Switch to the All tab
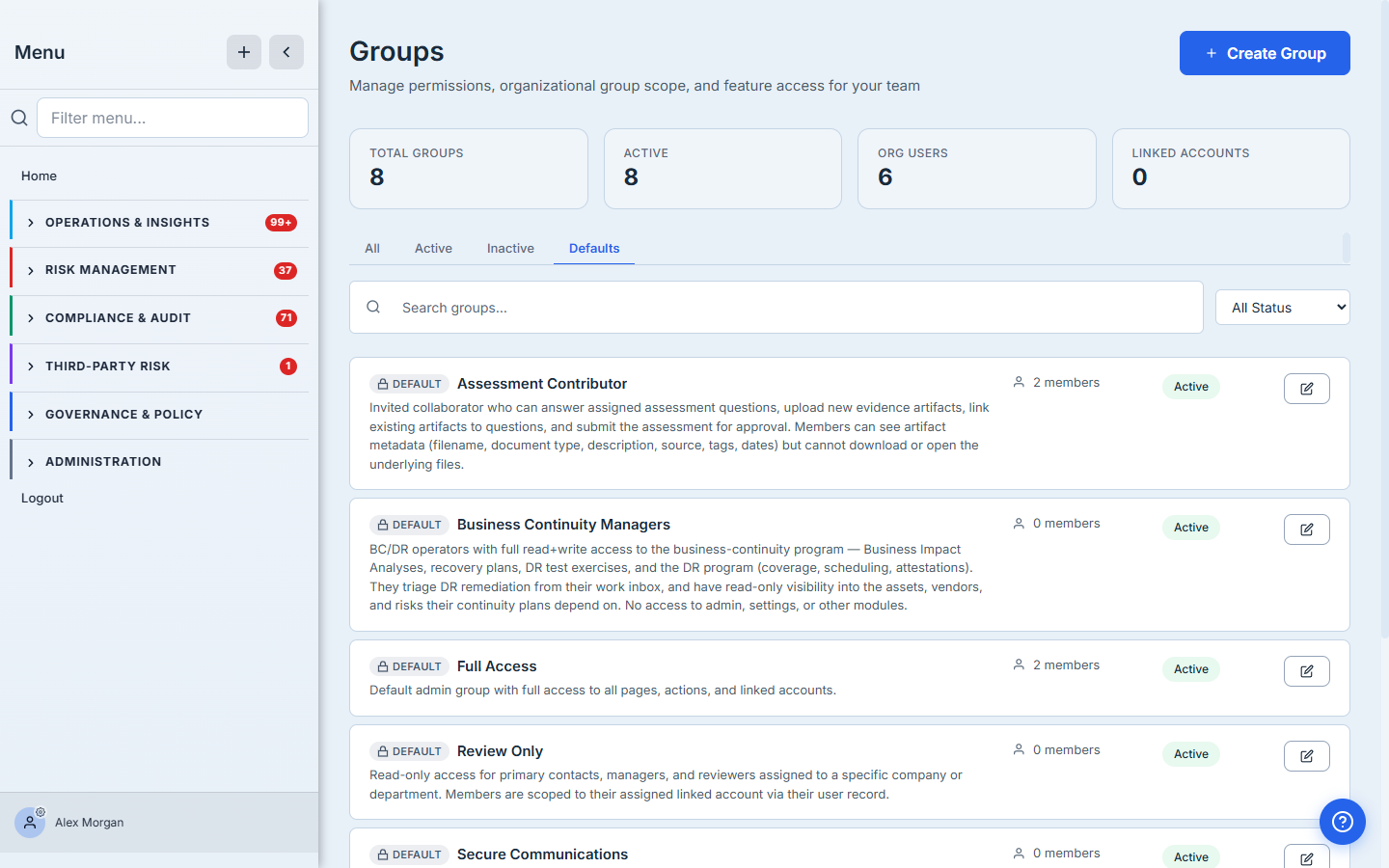The width and height of the screenshot is (1389, 868). pos(372,248)
